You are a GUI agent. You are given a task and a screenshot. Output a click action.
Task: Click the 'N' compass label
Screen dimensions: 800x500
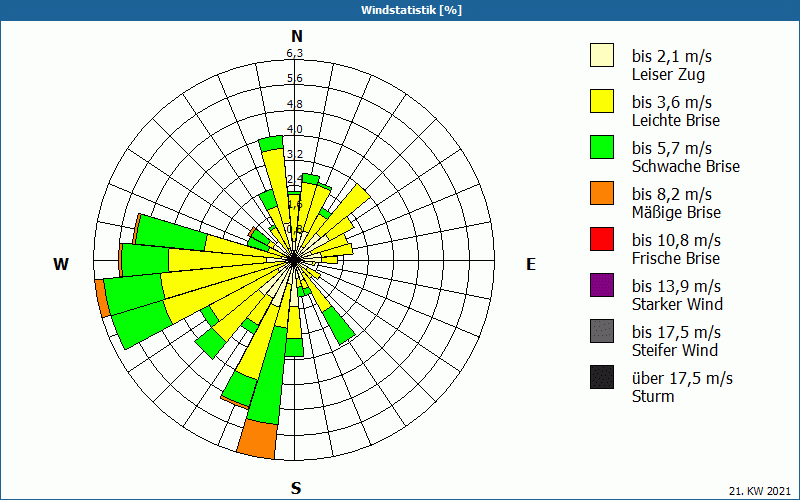297,36
